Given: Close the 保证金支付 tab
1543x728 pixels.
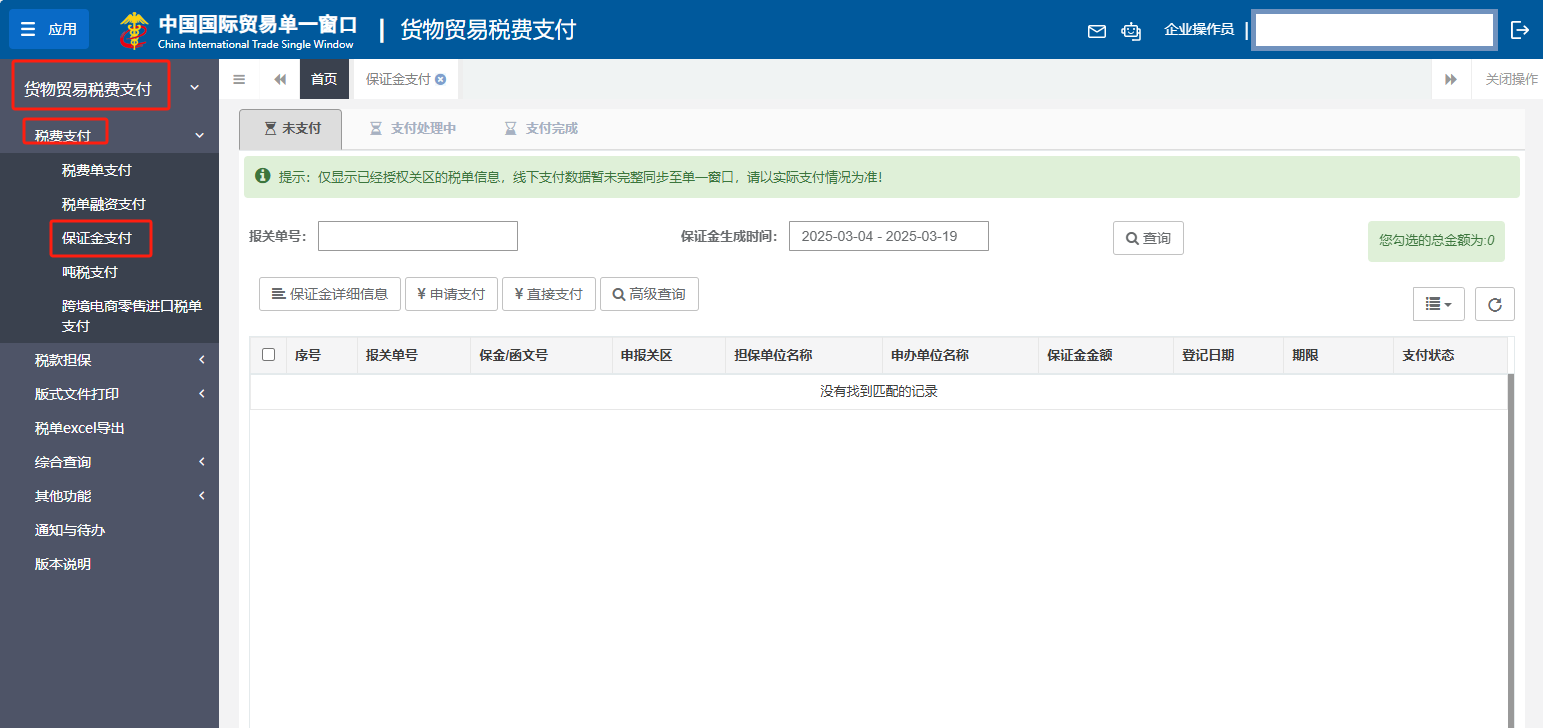Looking at the screenshot, I should 440,79.
